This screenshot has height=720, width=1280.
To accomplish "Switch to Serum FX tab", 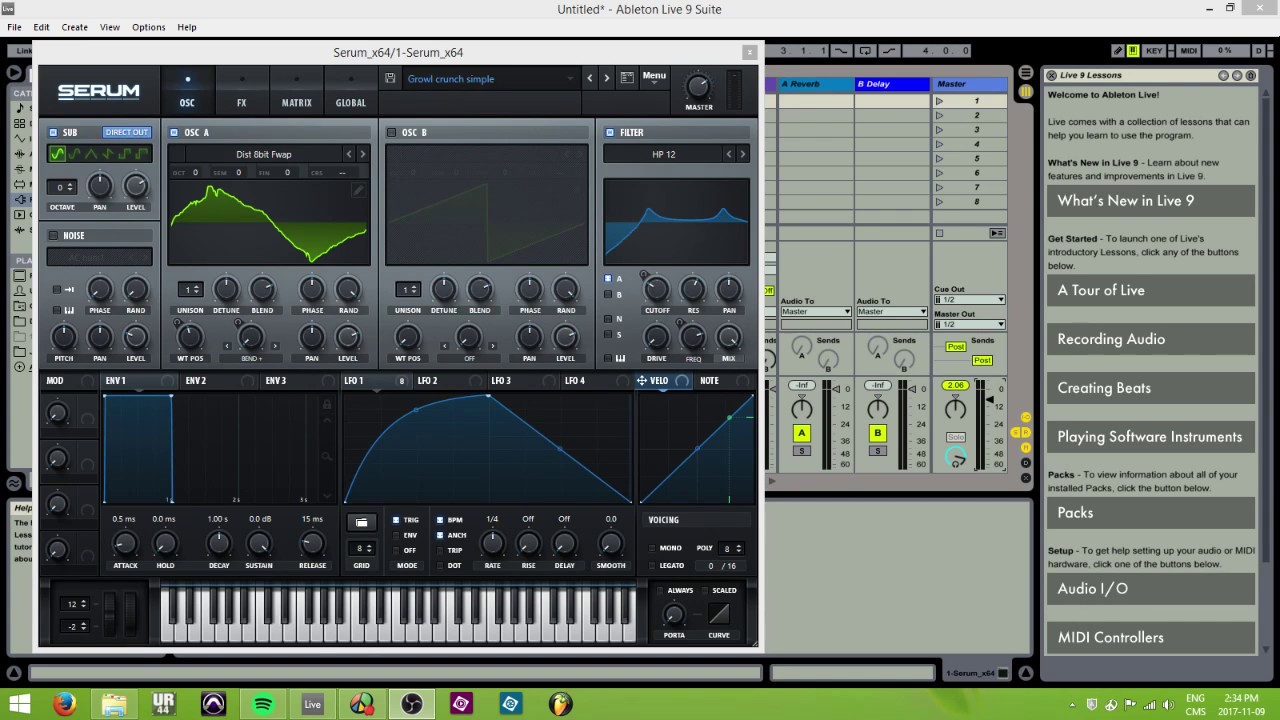I will 241,92.
